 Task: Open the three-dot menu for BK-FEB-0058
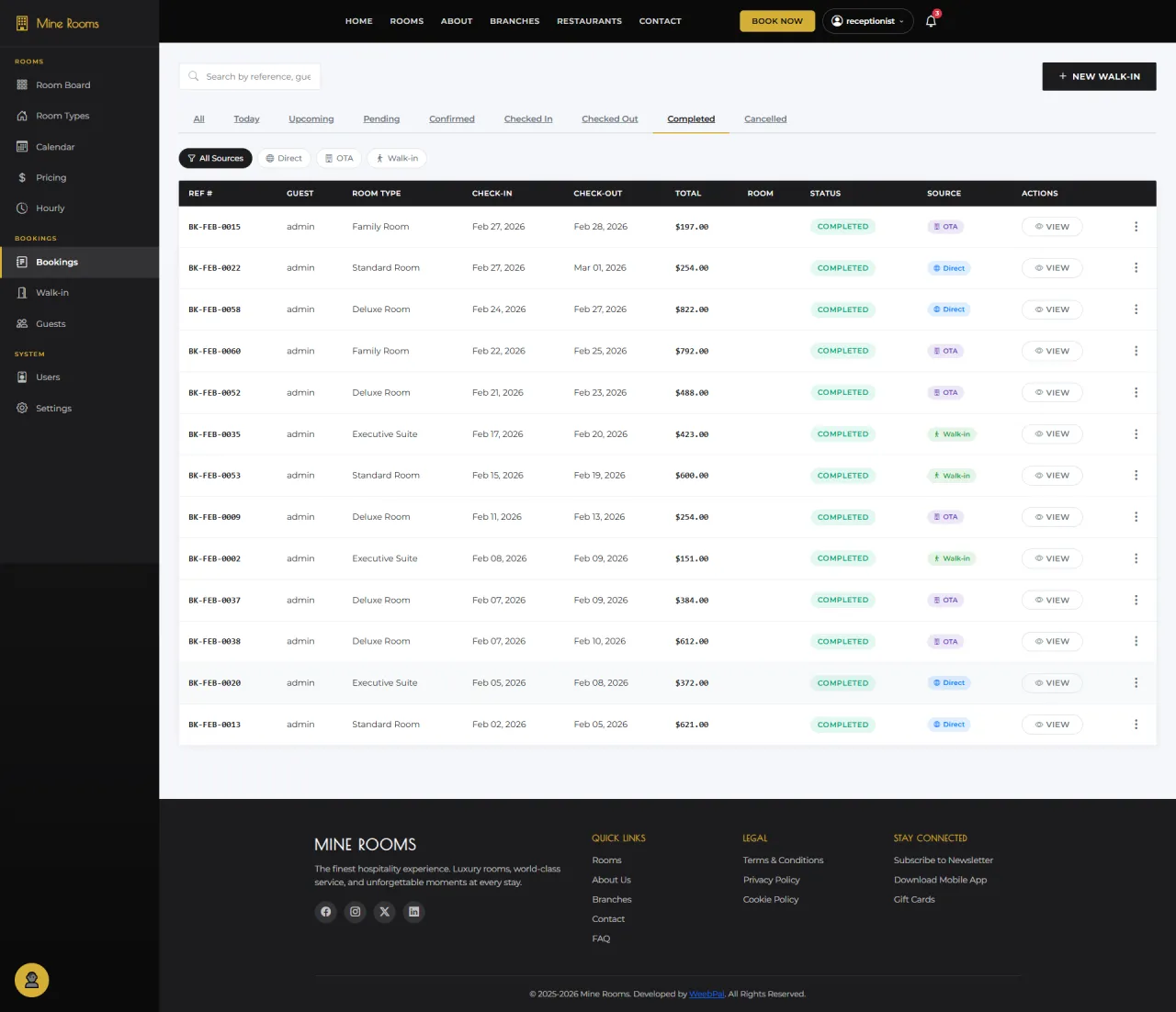coord(1136,309)
